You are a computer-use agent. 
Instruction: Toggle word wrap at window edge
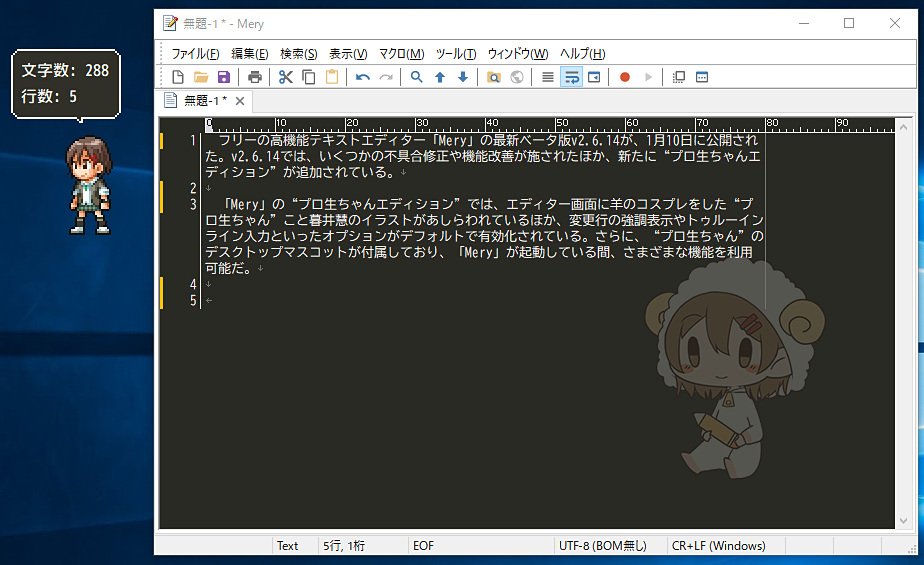(x=594, y=77)
